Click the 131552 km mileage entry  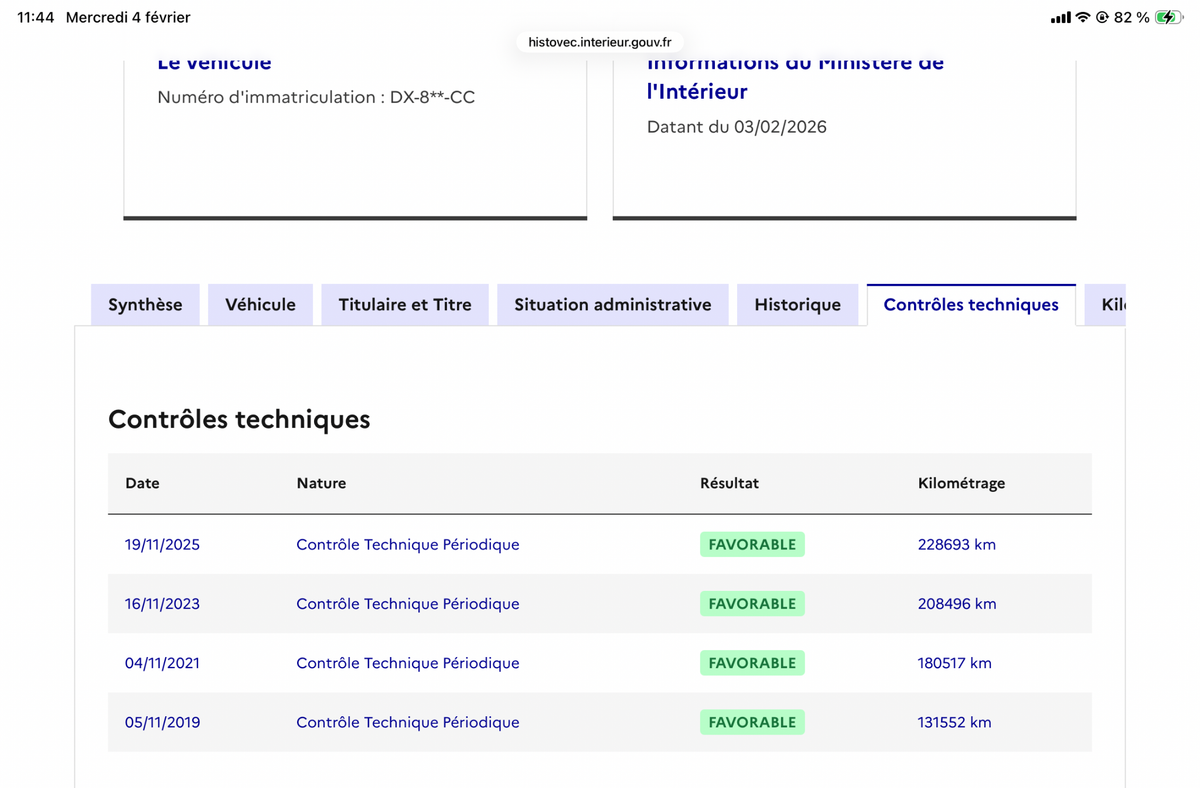[954, 722]
